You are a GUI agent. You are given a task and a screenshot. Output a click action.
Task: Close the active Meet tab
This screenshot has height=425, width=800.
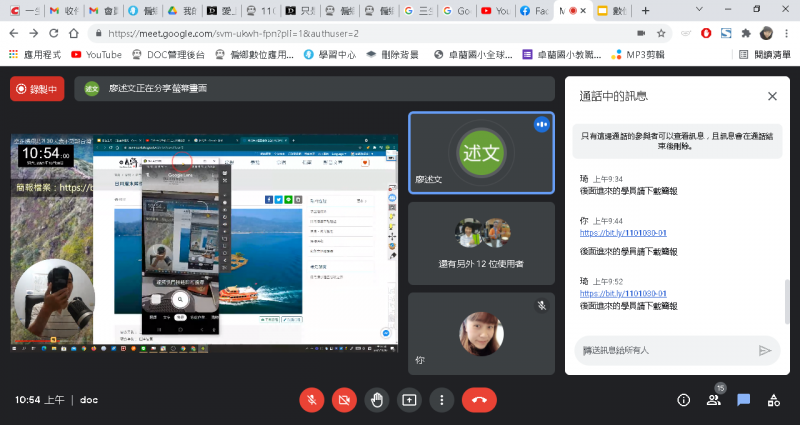pos(584,10)
